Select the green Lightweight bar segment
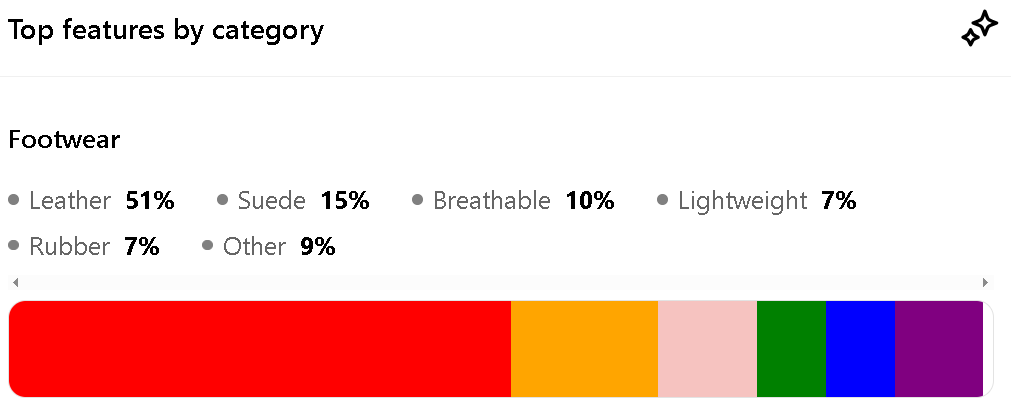The height and width of the screenshot is (415, 1011). [x=791, y=348]
